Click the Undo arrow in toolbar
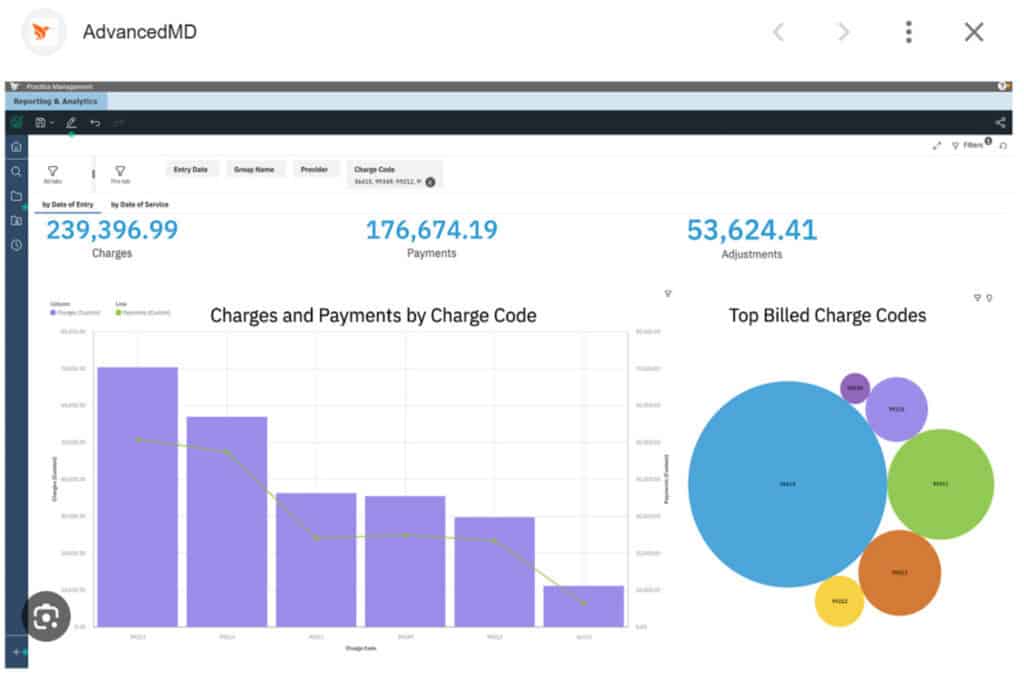1024x683 pixels. pos(95,123)
